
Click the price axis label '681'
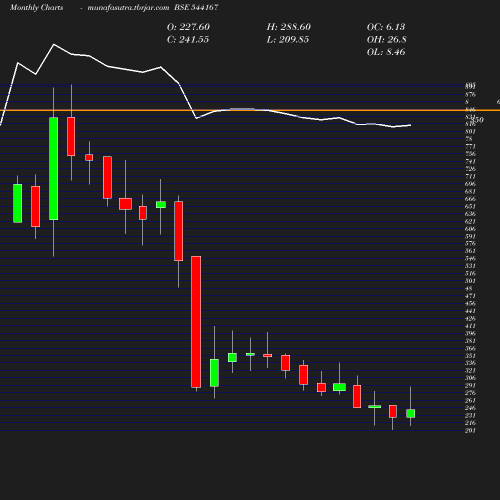click(470, 191)
